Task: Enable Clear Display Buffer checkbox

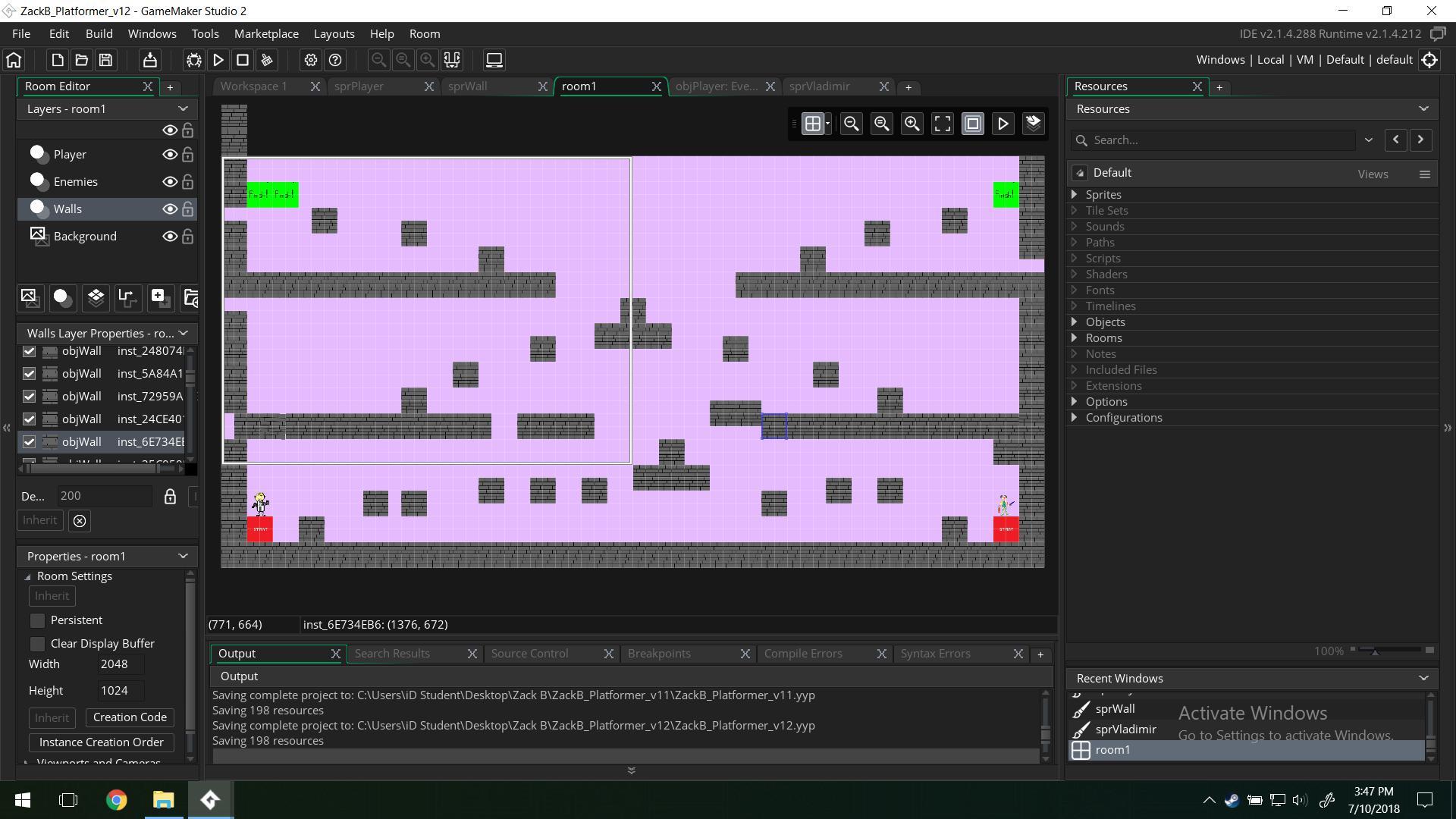Action: [x=37, y=644]
